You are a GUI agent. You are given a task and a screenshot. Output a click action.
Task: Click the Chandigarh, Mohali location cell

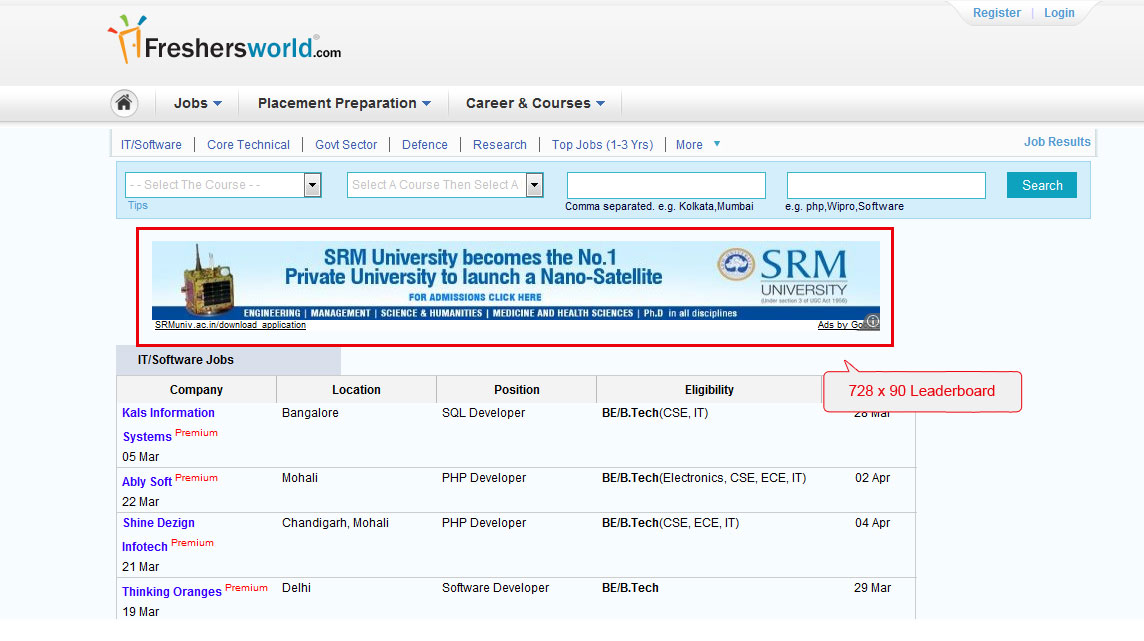click(x=335, y=523)
